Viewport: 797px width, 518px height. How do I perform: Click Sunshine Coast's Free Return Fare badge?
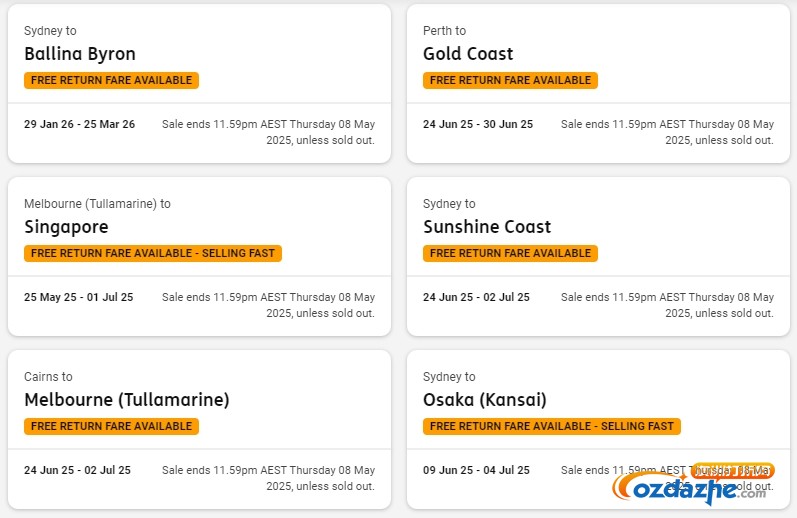(x=510, y=253)
